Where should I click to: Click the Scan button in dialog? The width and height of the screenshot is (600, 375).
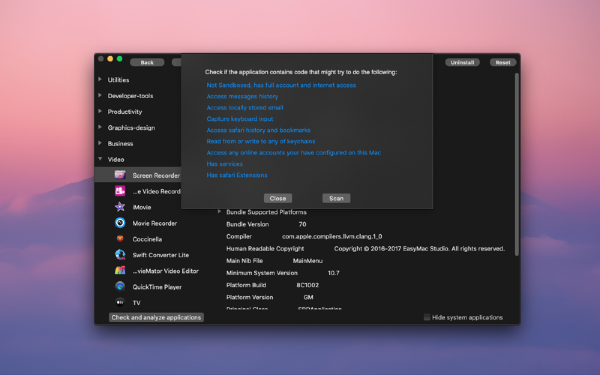336,198
